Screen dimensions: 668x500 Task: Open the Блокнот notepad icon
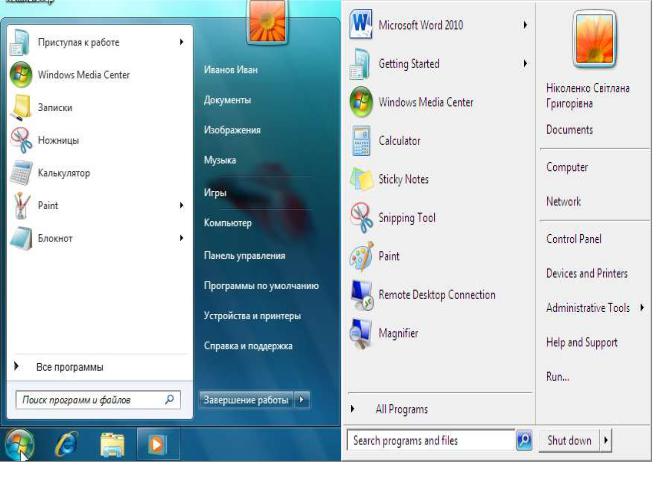(x=21, y=238)
